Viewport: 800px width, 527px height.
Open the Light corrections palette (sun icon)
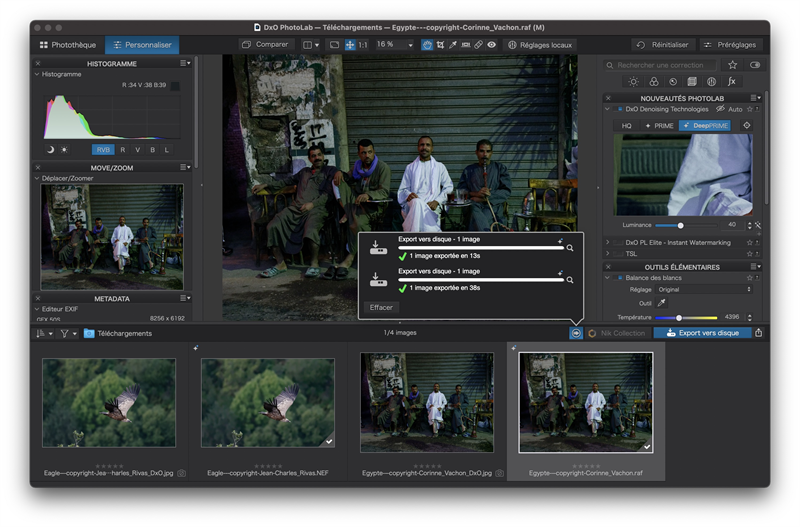click(x=634, y=82)
